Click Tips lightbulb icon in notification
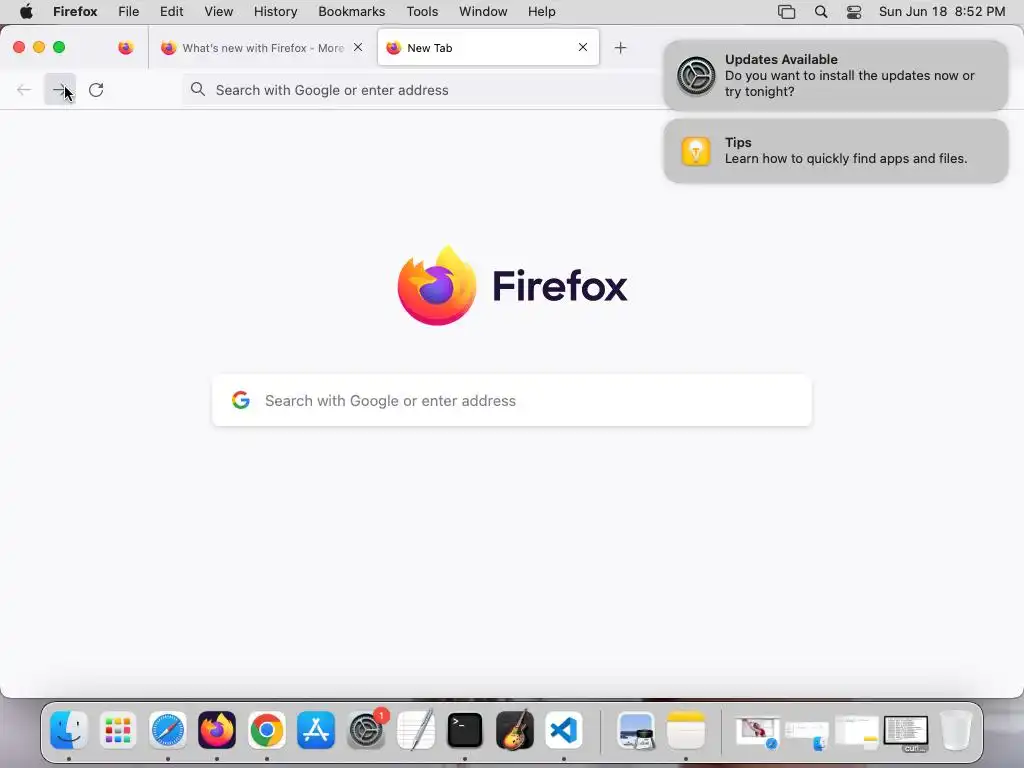Screen dimensions: 1024x768 tap(696, 151)
